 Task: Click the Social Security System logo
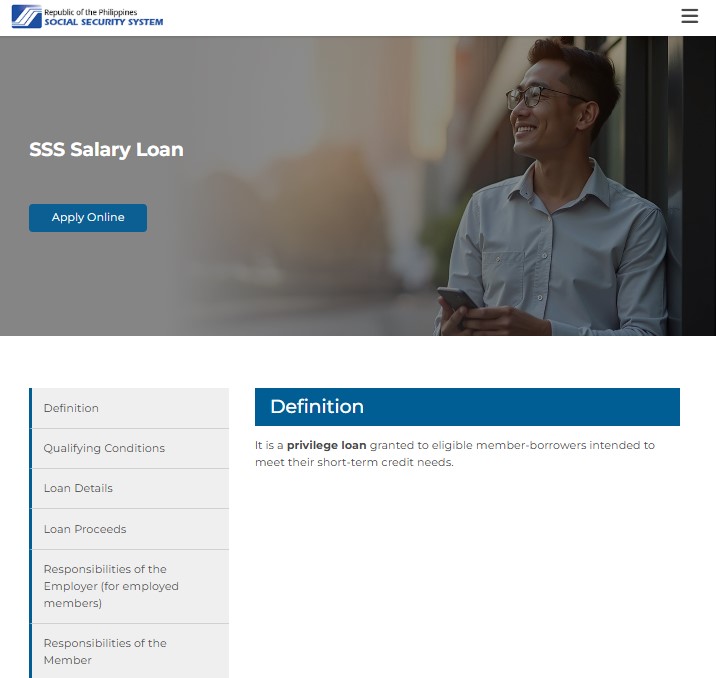click(x=87, y=16)
